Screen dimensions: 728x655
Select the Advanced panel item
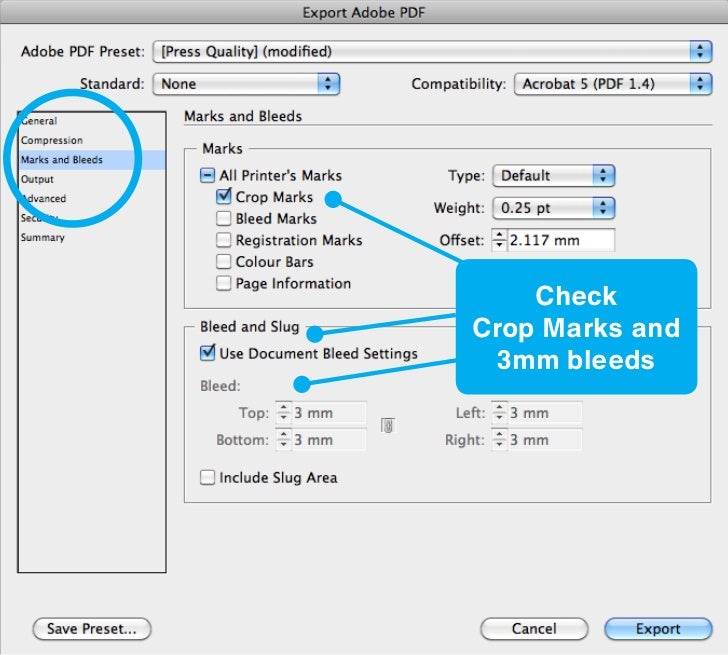(x=92, y=199)
